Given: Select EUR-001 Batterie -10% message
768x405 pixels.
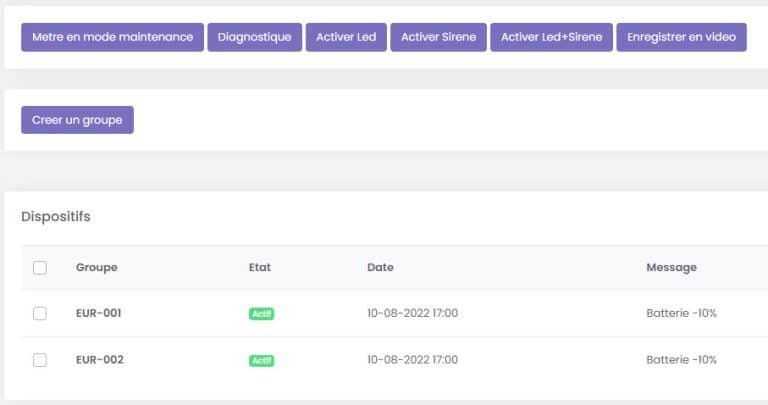Looking at the screenshot, I should (x=681, y=313).
